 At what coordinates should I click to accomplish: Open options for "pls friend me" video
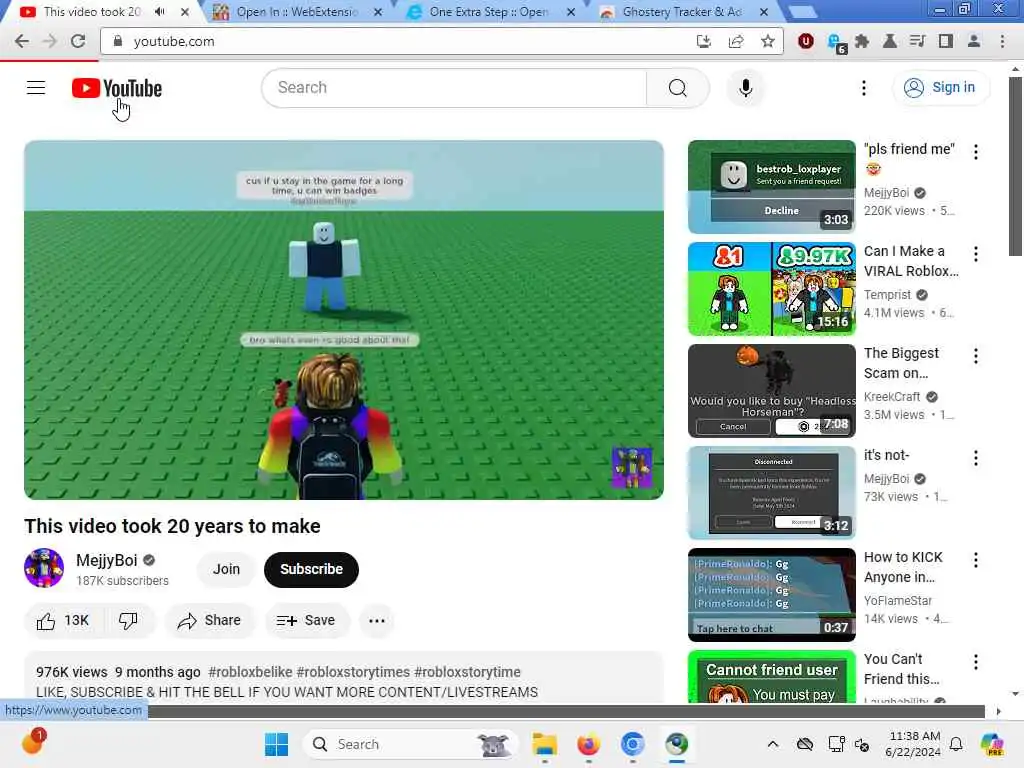[x=976, y=152]
